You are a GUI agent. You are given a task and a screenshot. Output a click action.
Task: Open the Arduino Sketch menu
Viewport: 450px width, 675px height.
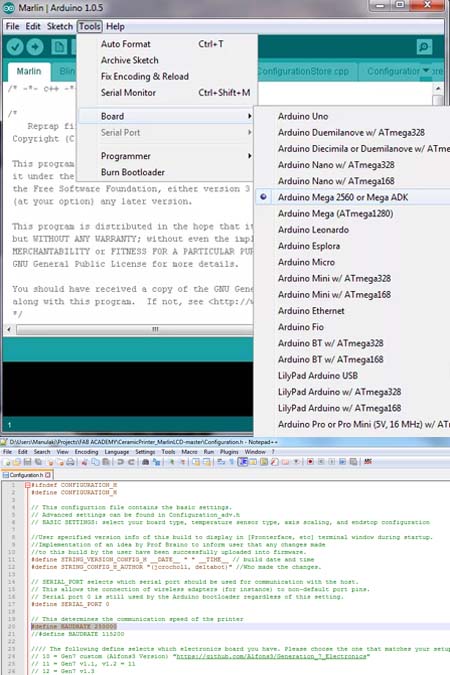(x=59, y=26)
